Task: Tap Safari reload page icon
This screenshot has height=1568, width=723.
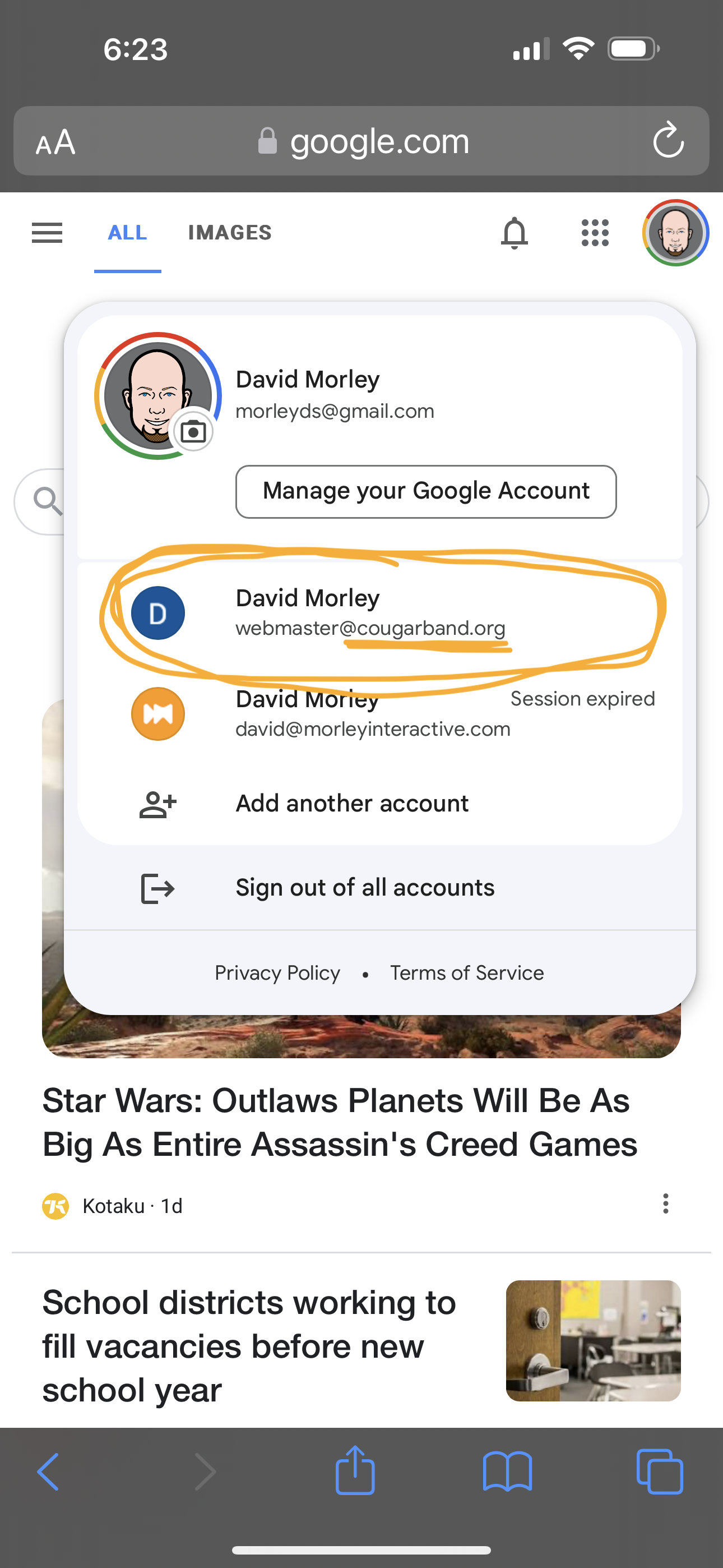Action: coord(668,141)
